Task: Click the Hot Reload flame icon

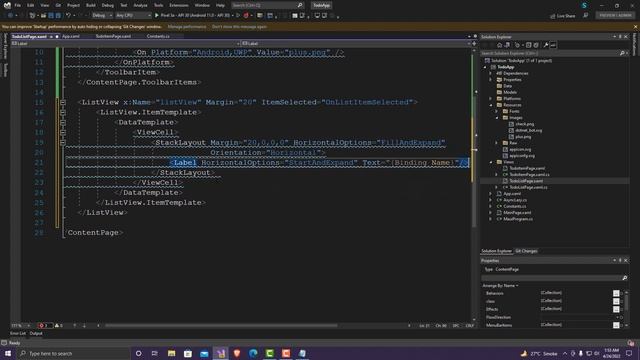Action: tap(246, 16)
